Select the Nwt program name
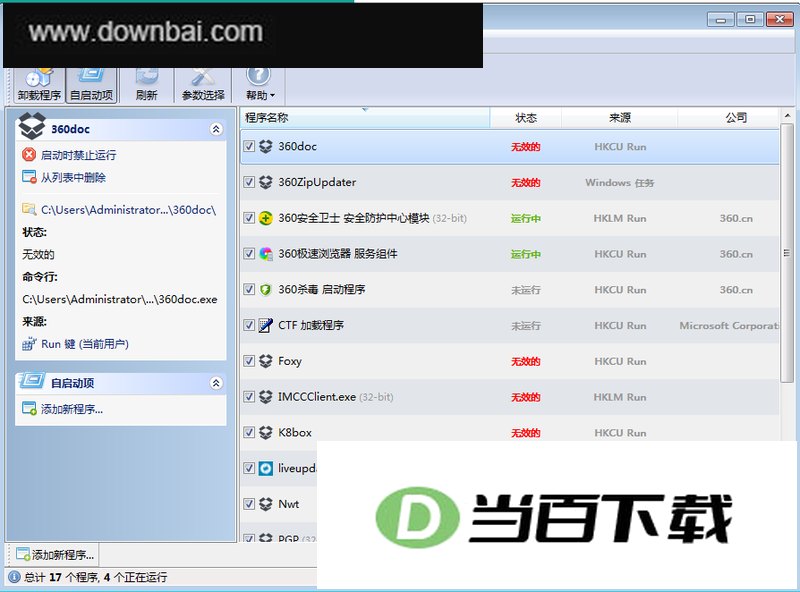800x592 pixels. tap(289, 504)
